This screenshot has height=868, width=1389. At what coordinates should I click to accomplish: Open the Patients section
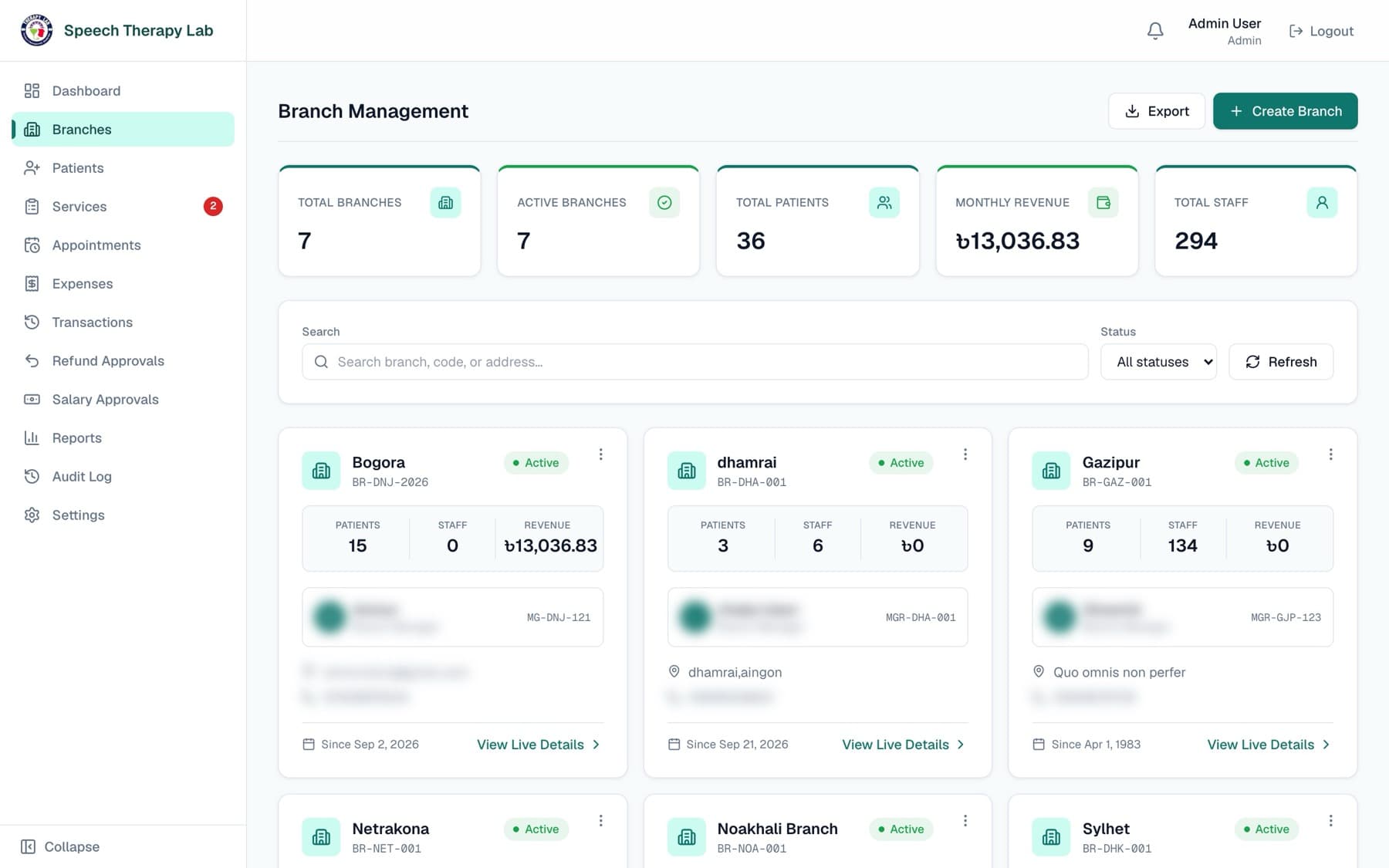(x=123, y=168)
